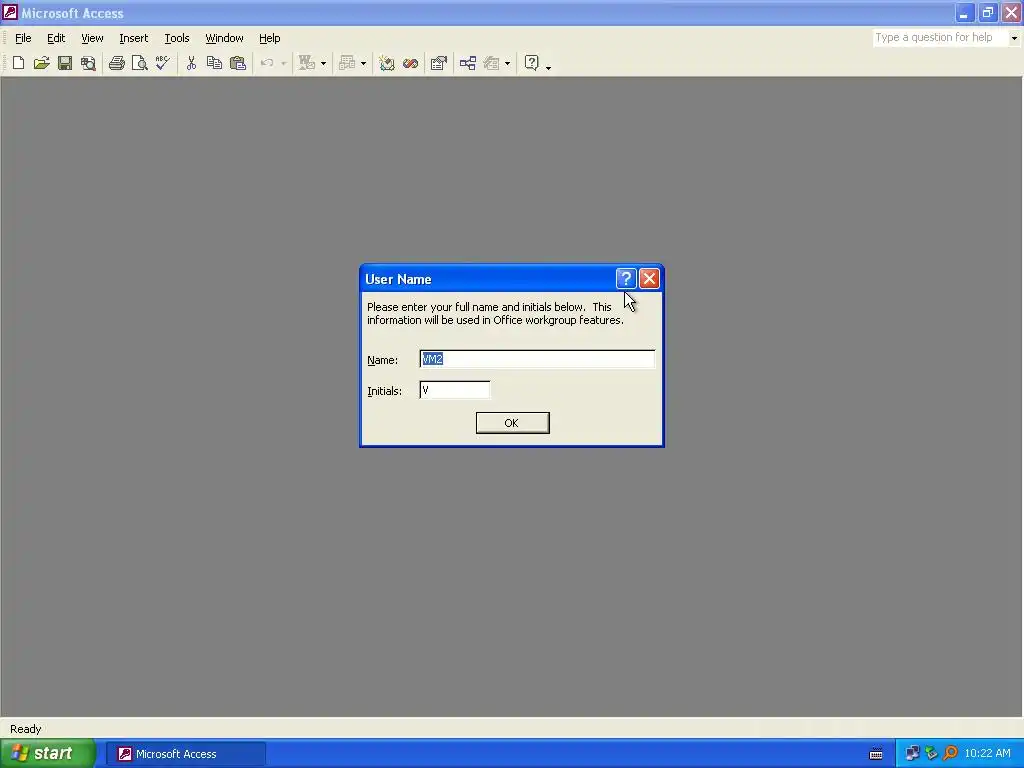Image resolution: width=1024 pixels, height=768 pixels.
Task: Click the Access key icon in title bar
Action: [x=10, y=12]
